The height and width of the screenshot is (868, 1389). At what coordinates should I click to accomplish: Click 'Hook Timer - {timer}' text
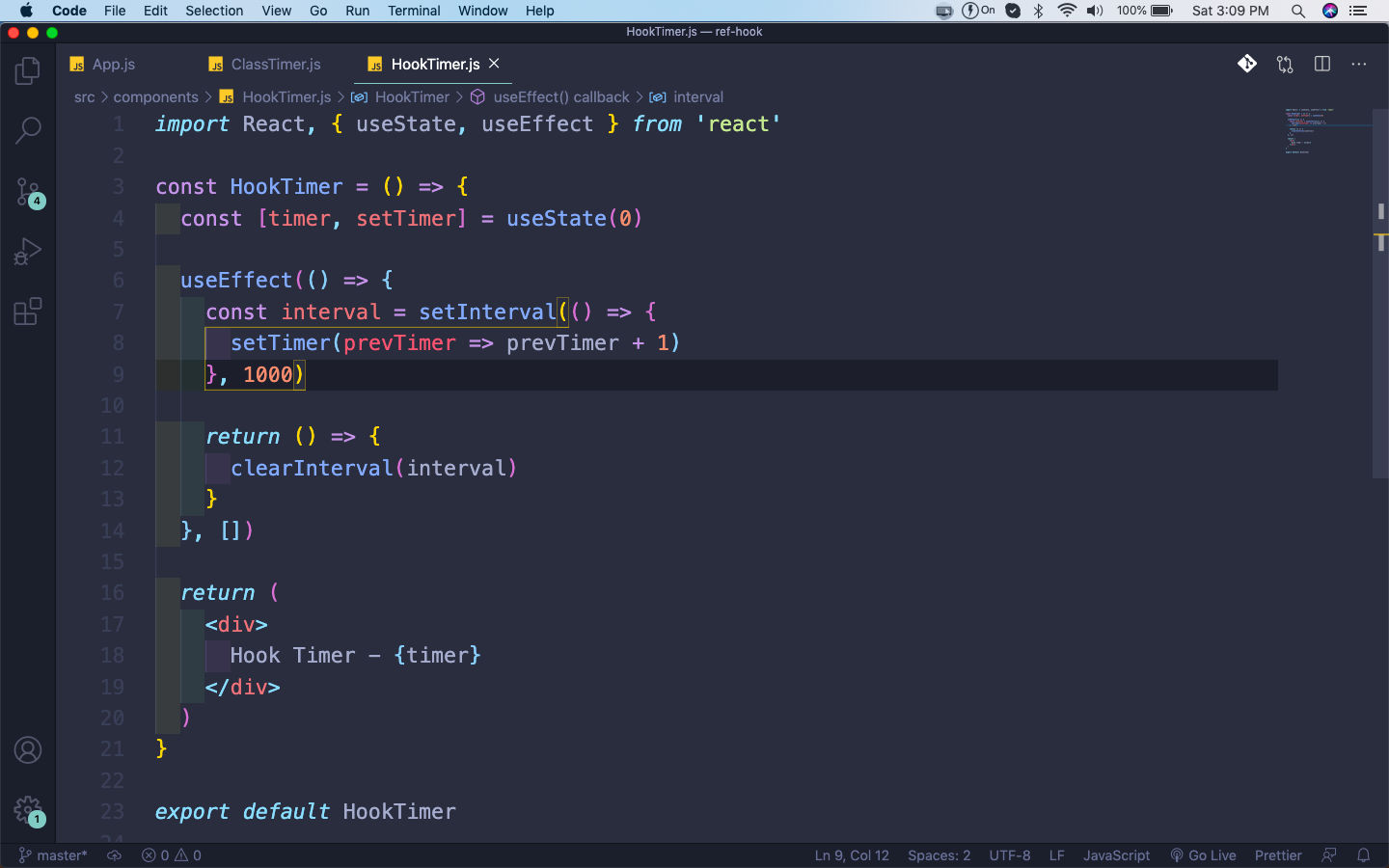tap(355, 656)
